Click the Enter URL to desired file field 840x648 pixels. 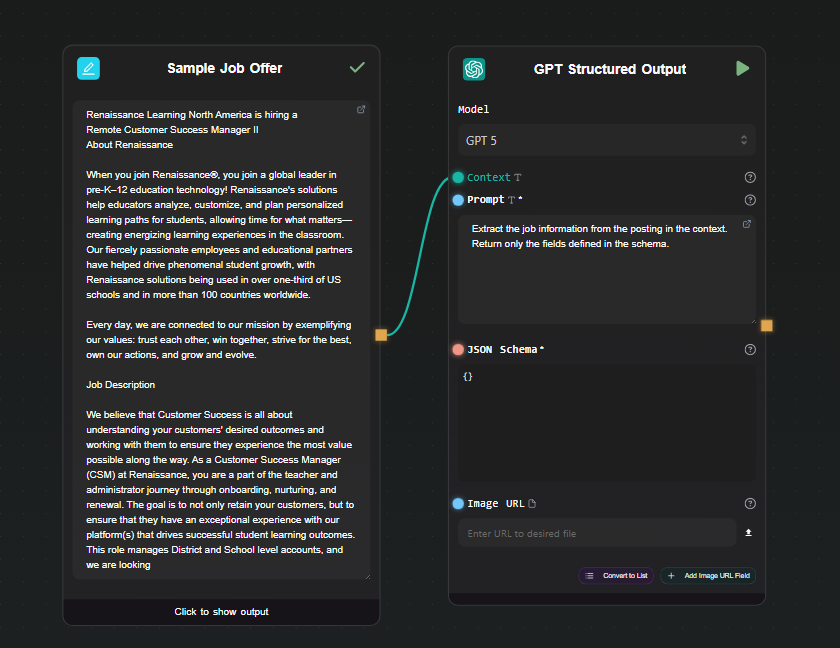(597, 533)
